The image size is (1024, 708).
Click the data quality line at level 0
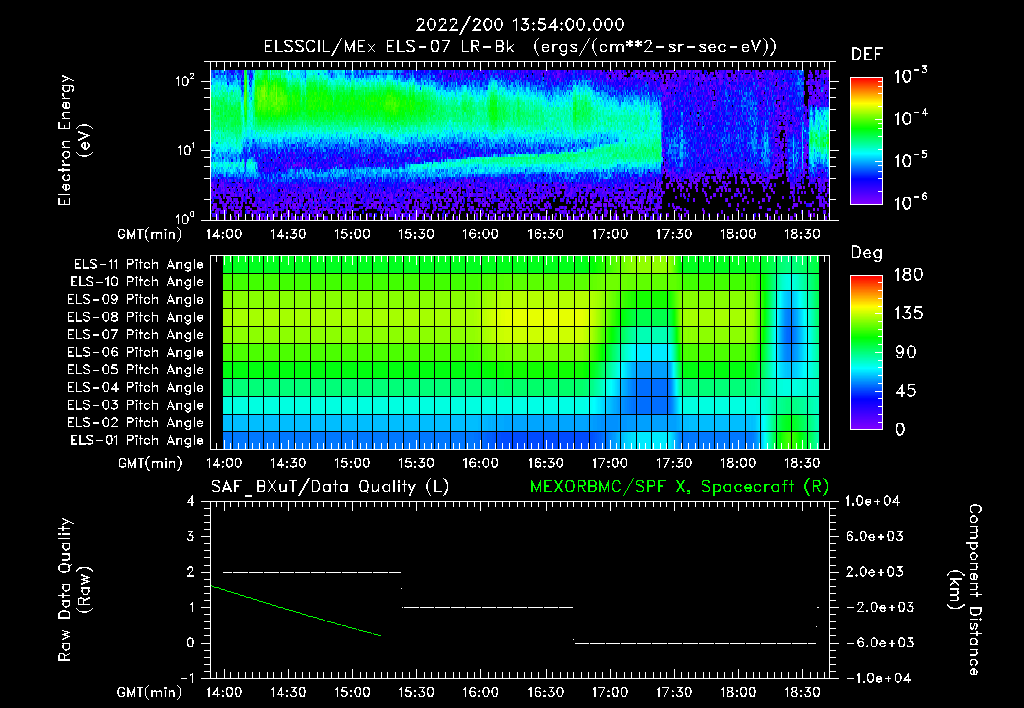[696, 643]
